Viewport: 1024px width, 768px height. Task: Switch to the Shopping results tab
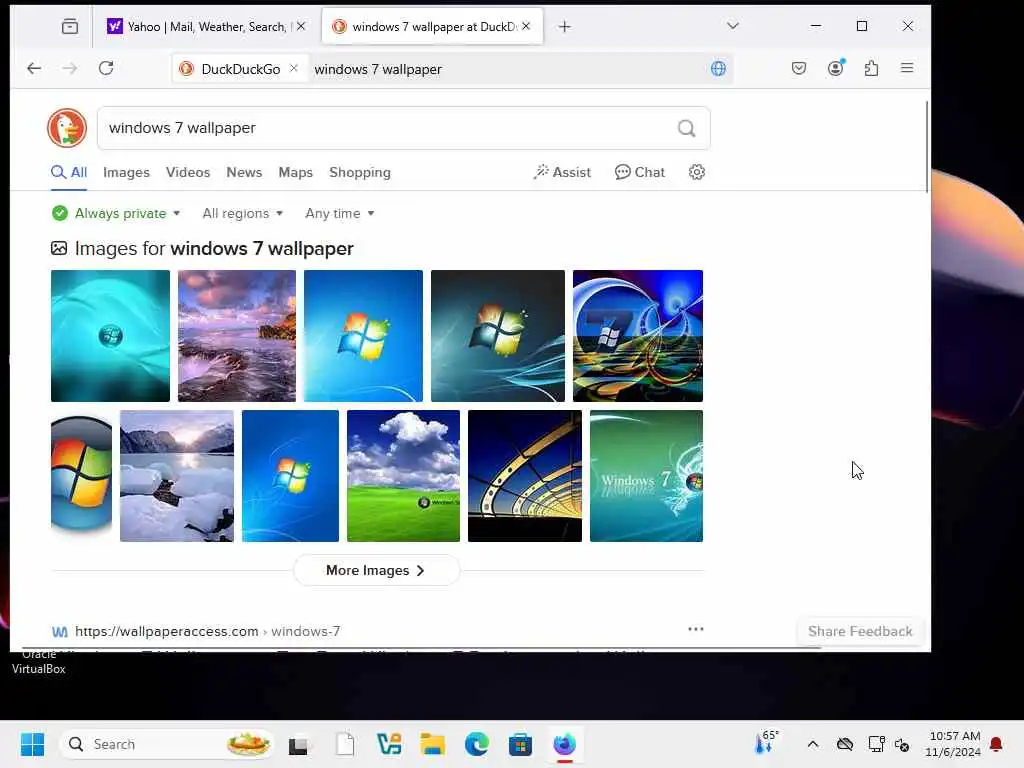pos(360,172)
